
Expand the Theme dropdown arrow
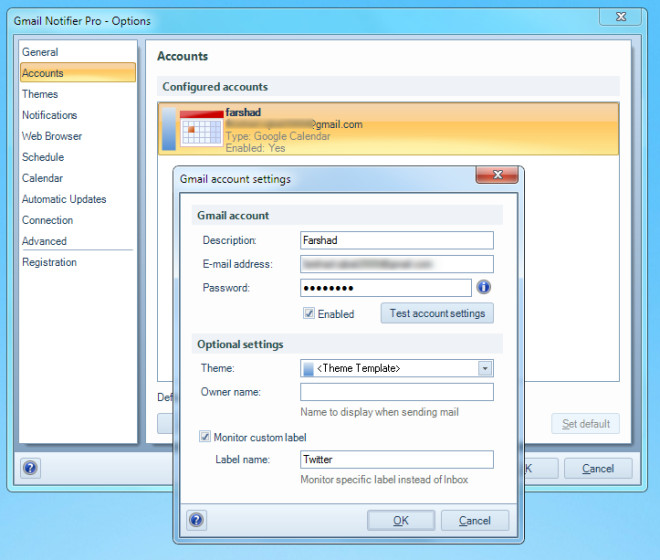pyautogui.click(x=485, y=368)
